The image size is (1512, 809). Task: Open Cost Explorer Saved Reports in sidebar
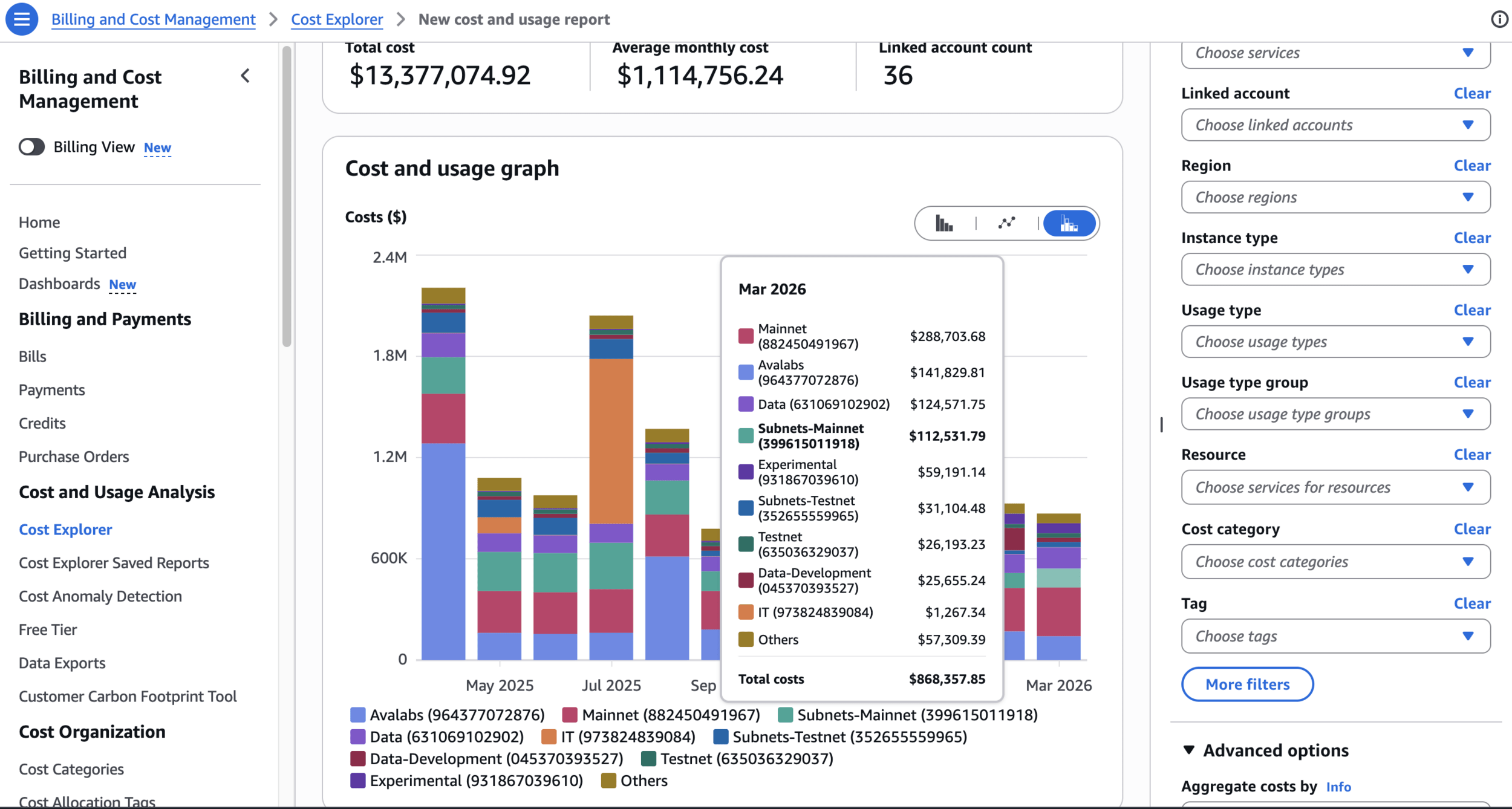pos(114,563)
